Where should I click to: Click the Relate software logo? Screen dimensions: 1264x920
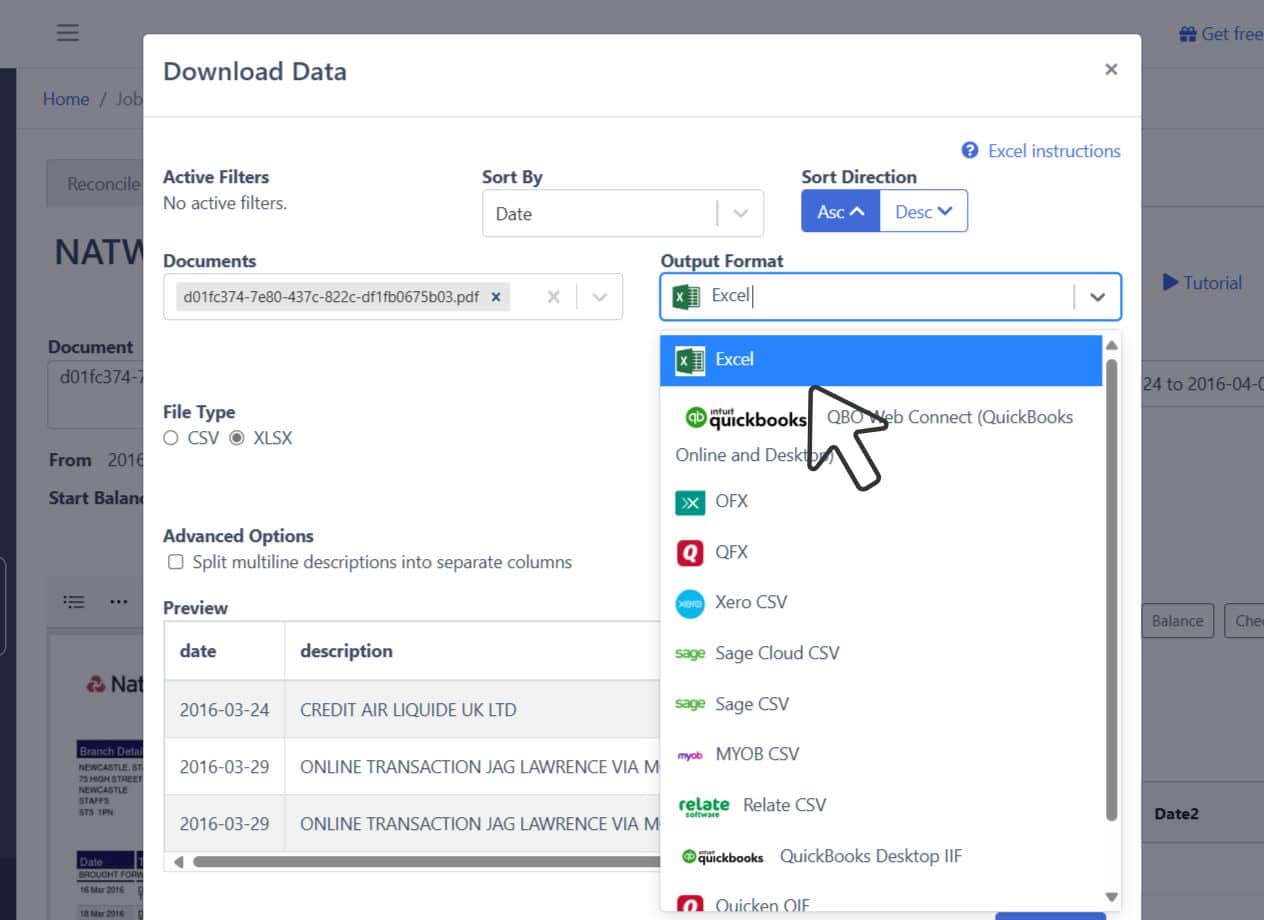[704, 806]
